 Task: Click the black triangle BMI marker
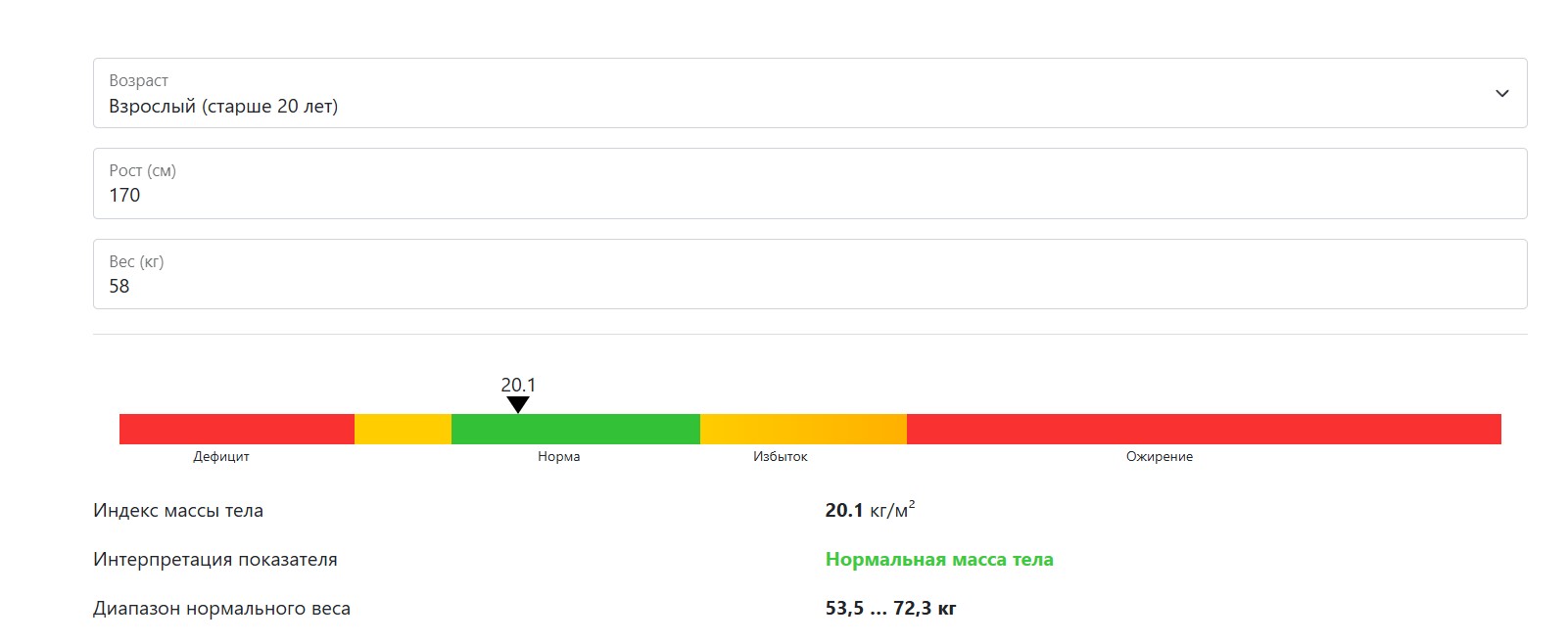pyautogui.click(x=518, y=405)
